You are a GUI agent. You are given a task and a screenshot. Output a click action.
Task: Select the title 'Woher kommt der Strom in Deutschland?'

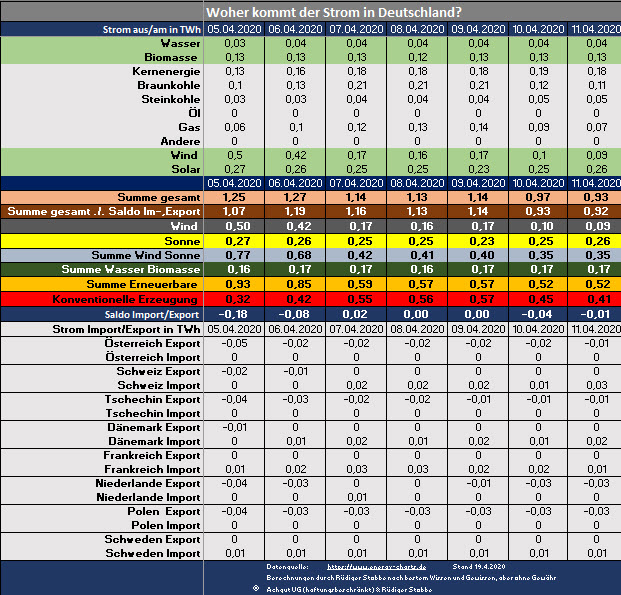click(x=333, y=12)
